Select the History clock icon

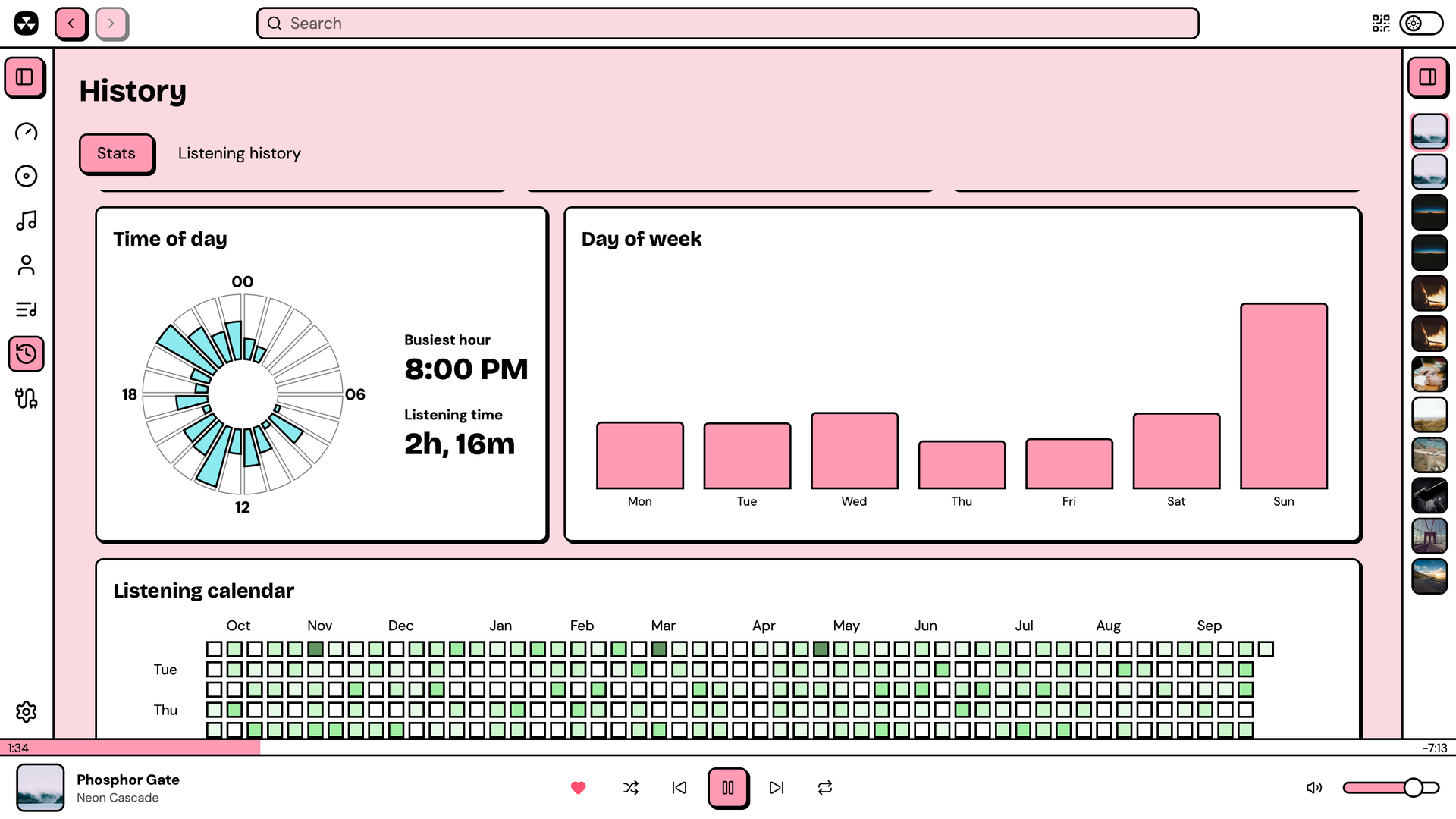[27, 354]
